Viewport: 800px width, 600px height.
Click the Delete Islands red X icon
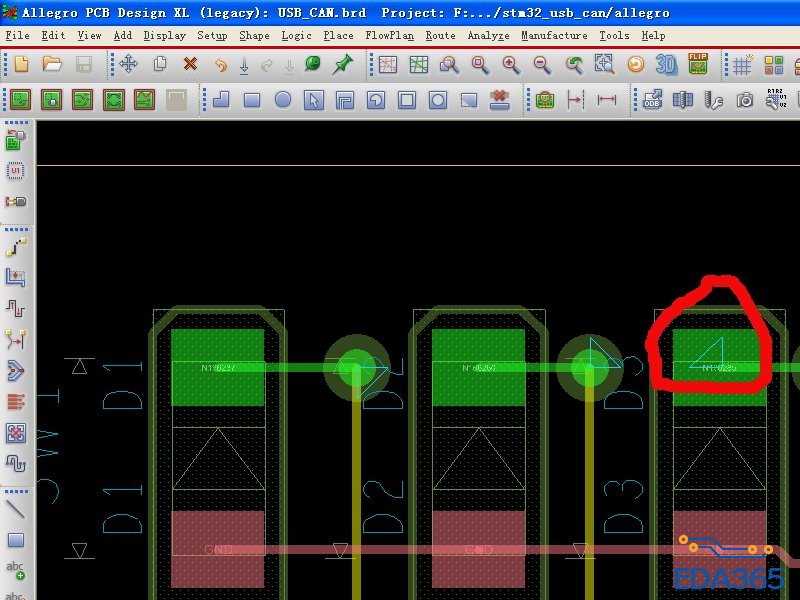(x=499, y=99)
